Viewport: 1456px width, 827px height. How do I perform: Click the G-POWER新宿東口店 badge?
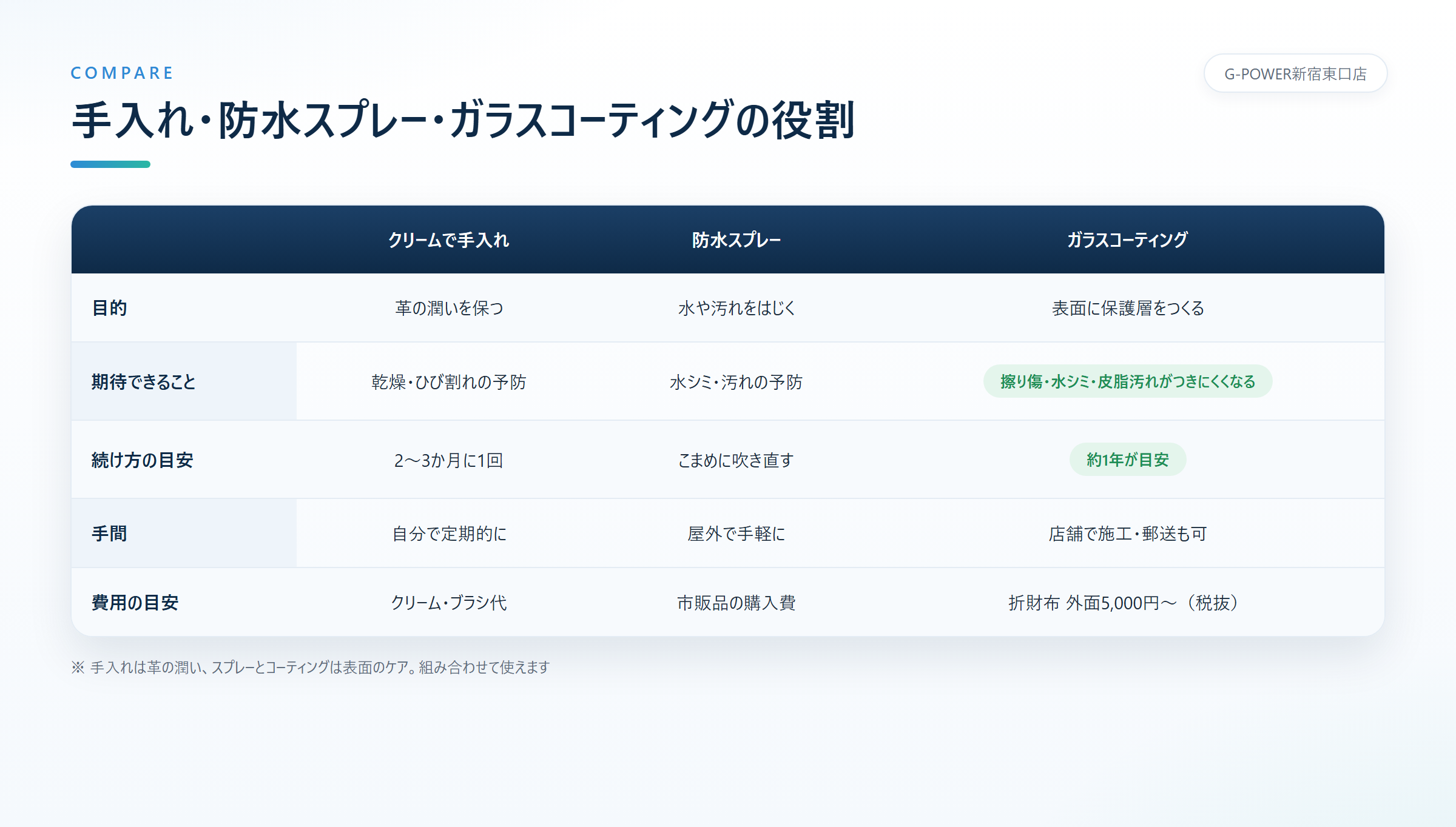[x=1295, y=73]
